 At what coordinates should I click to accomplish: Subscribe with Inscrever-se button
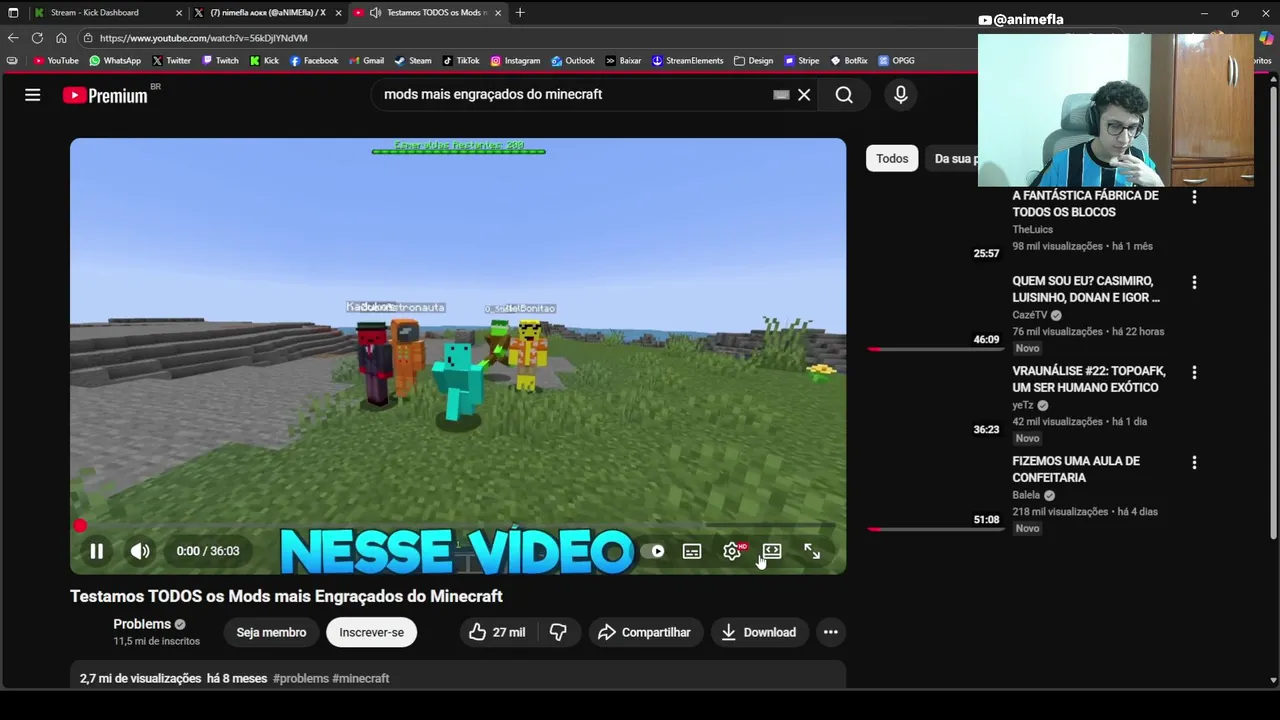(x=371, y=632)
